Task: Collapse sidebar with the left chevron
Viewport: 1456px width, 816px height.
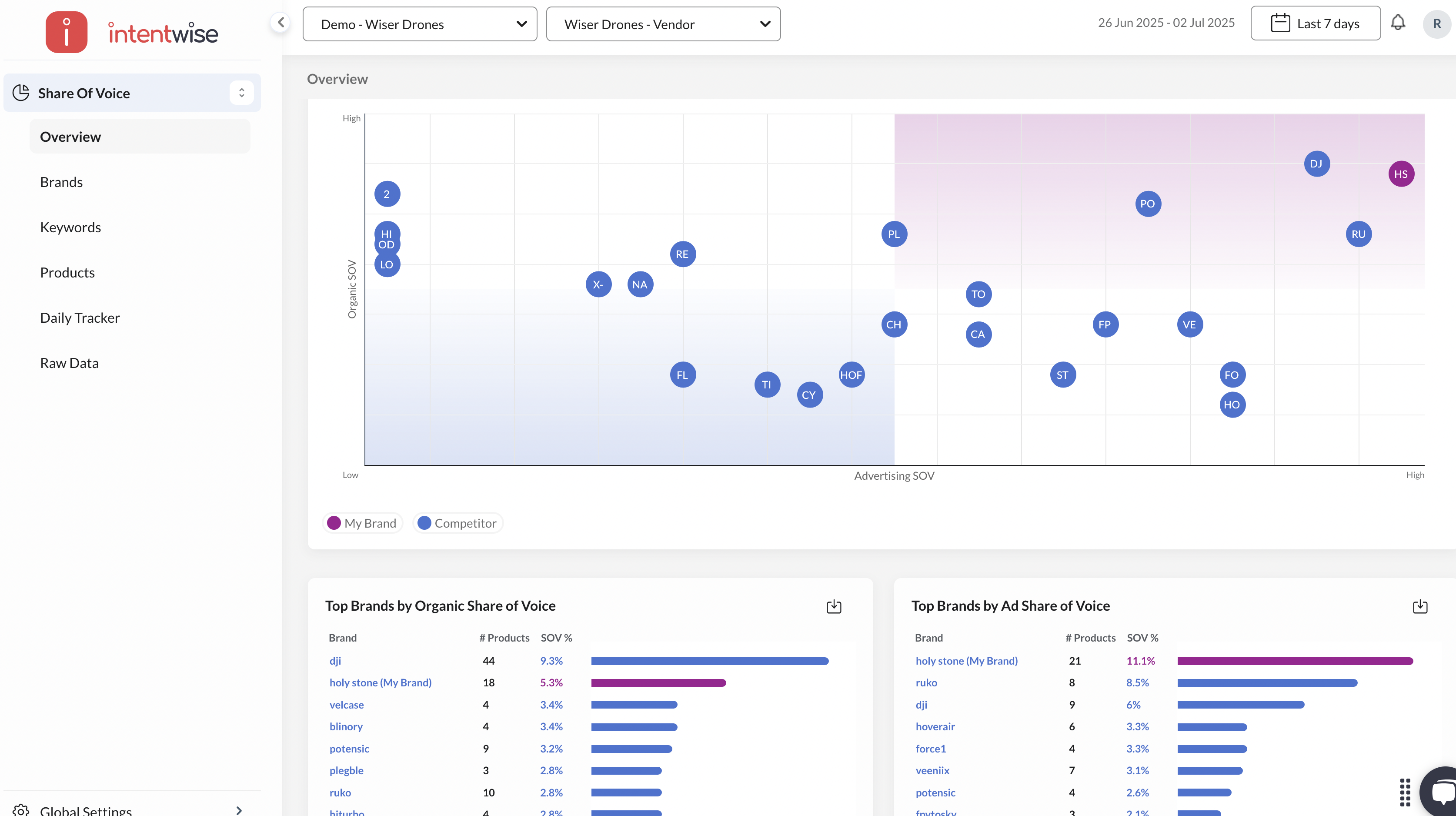Action: coord(281,23)
